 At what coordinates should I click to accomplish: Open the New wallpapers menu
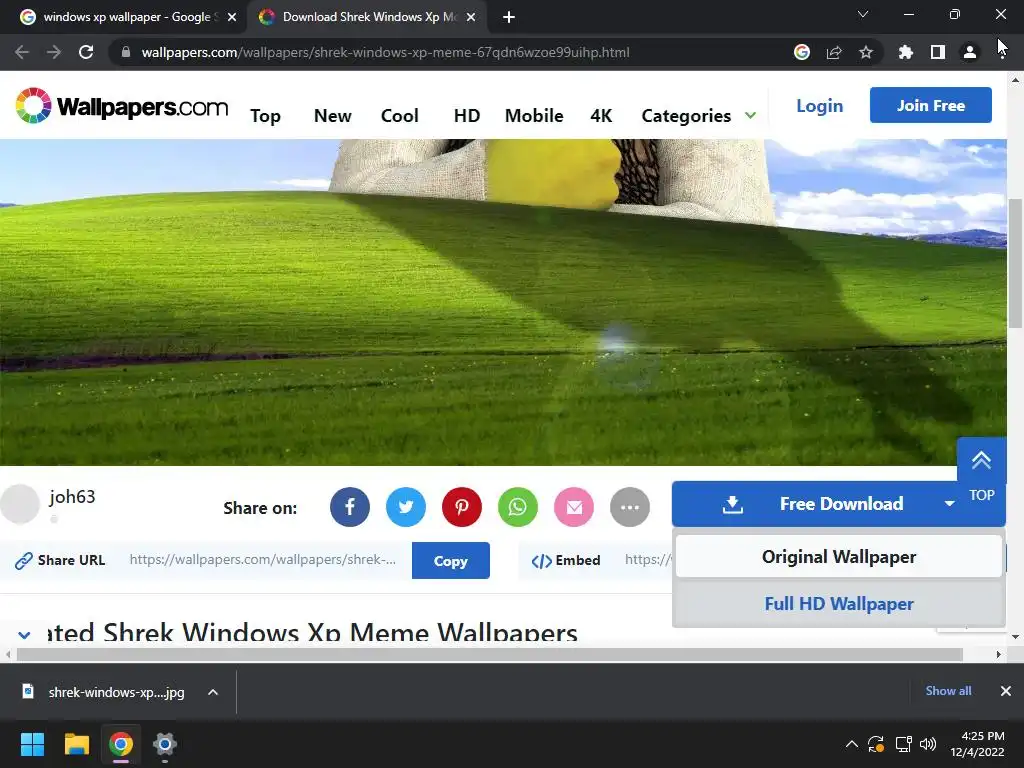point(332,116)
